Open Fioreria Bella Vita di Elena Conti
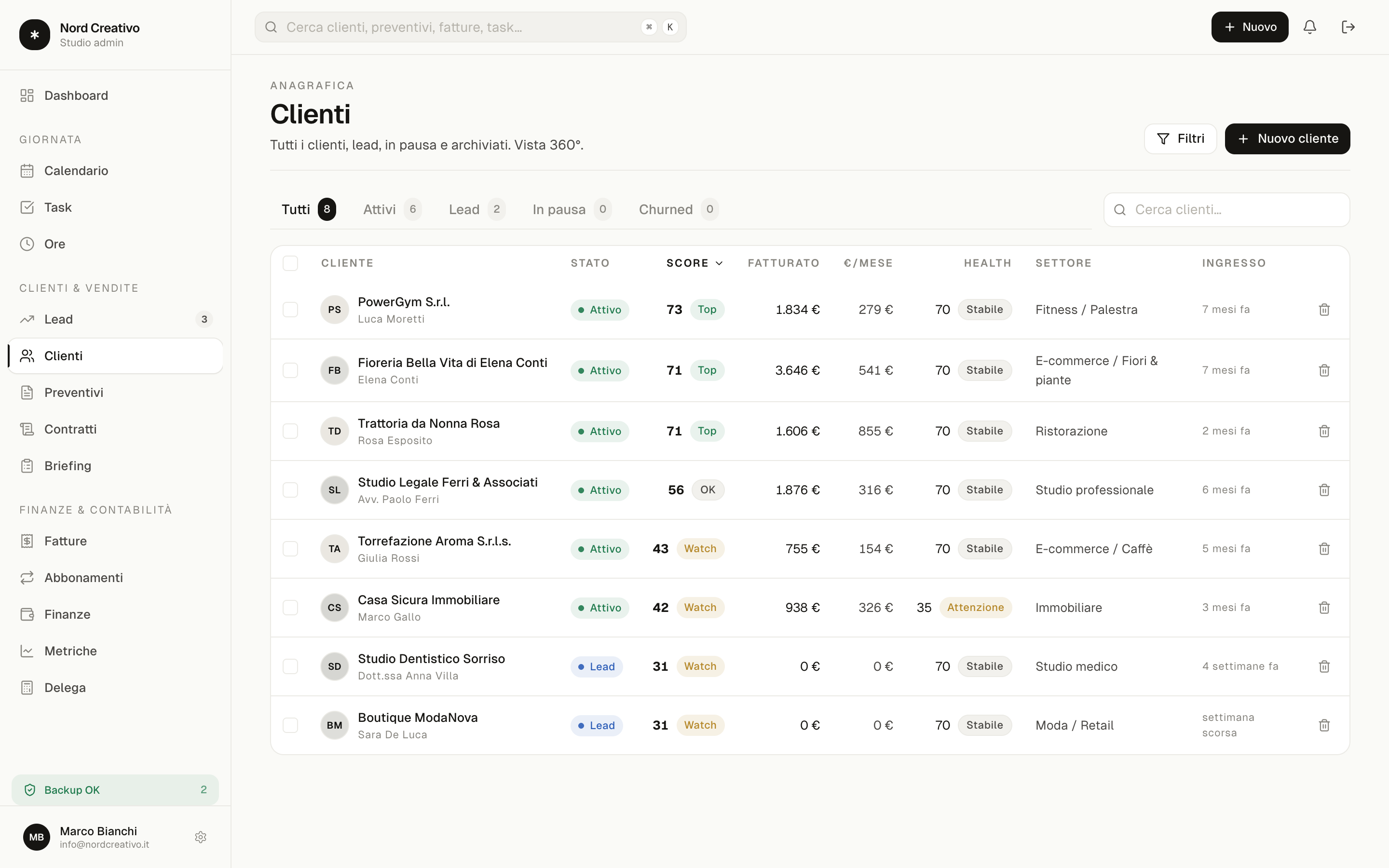1389x868 pixels. [x=452, y=363]
